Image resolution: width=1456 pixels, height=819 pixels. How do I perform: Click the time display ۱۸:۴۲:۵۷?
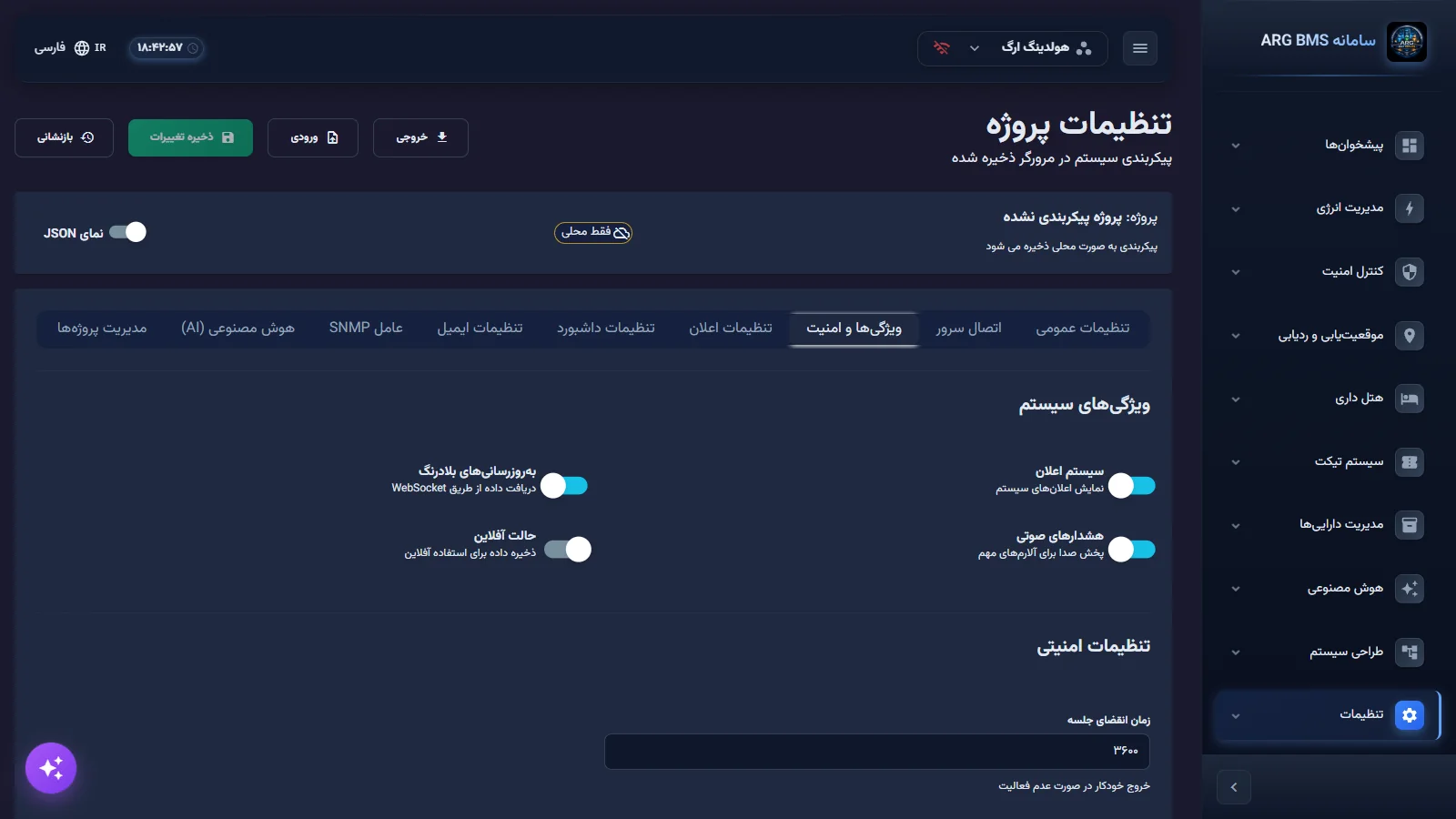[x=160, y=48]
